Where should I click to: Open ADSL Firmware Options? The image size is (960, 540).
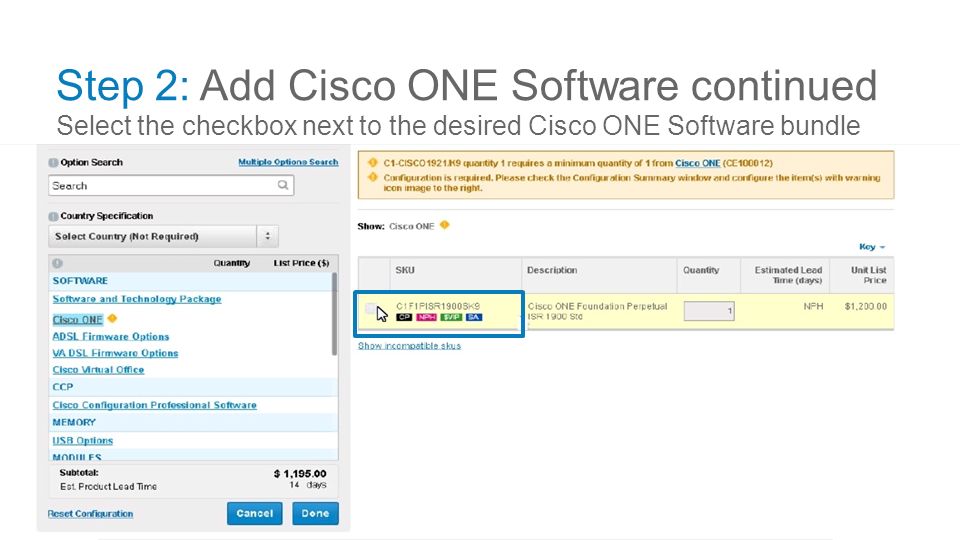pyautogui.click(x=111, y=336)
